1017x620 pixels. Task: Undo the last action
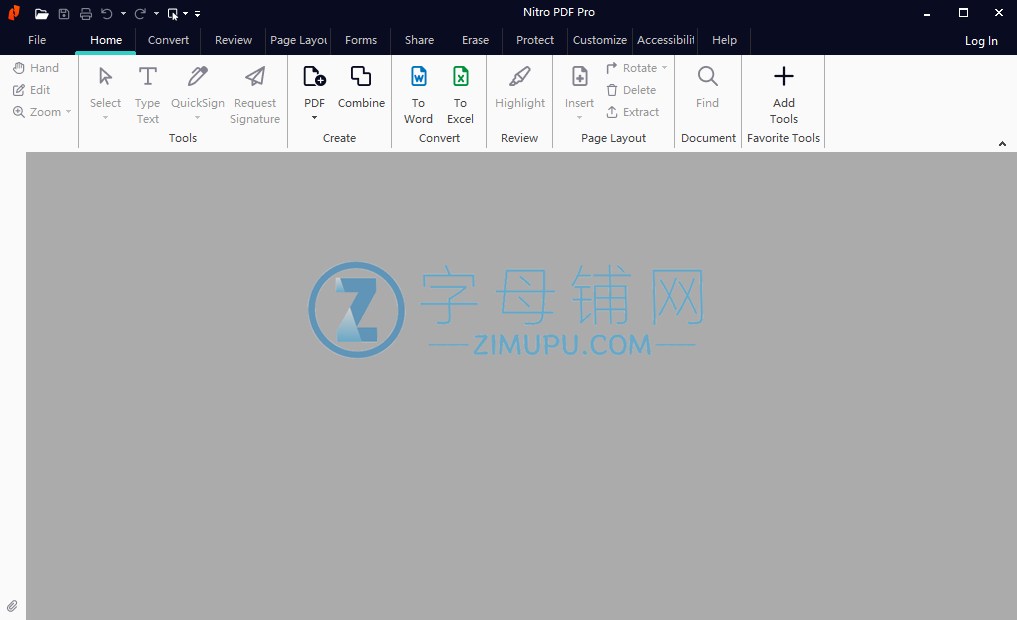tap(107, 14)
